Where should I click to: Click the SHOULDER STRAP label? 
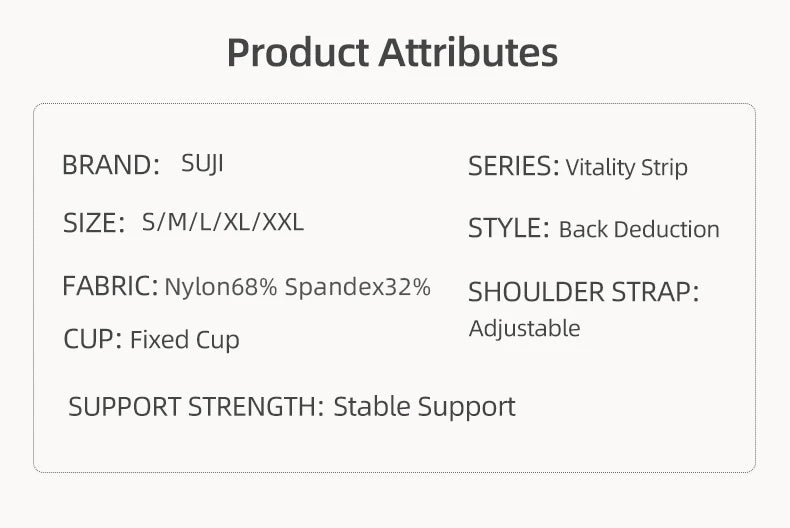pos(583,293)
